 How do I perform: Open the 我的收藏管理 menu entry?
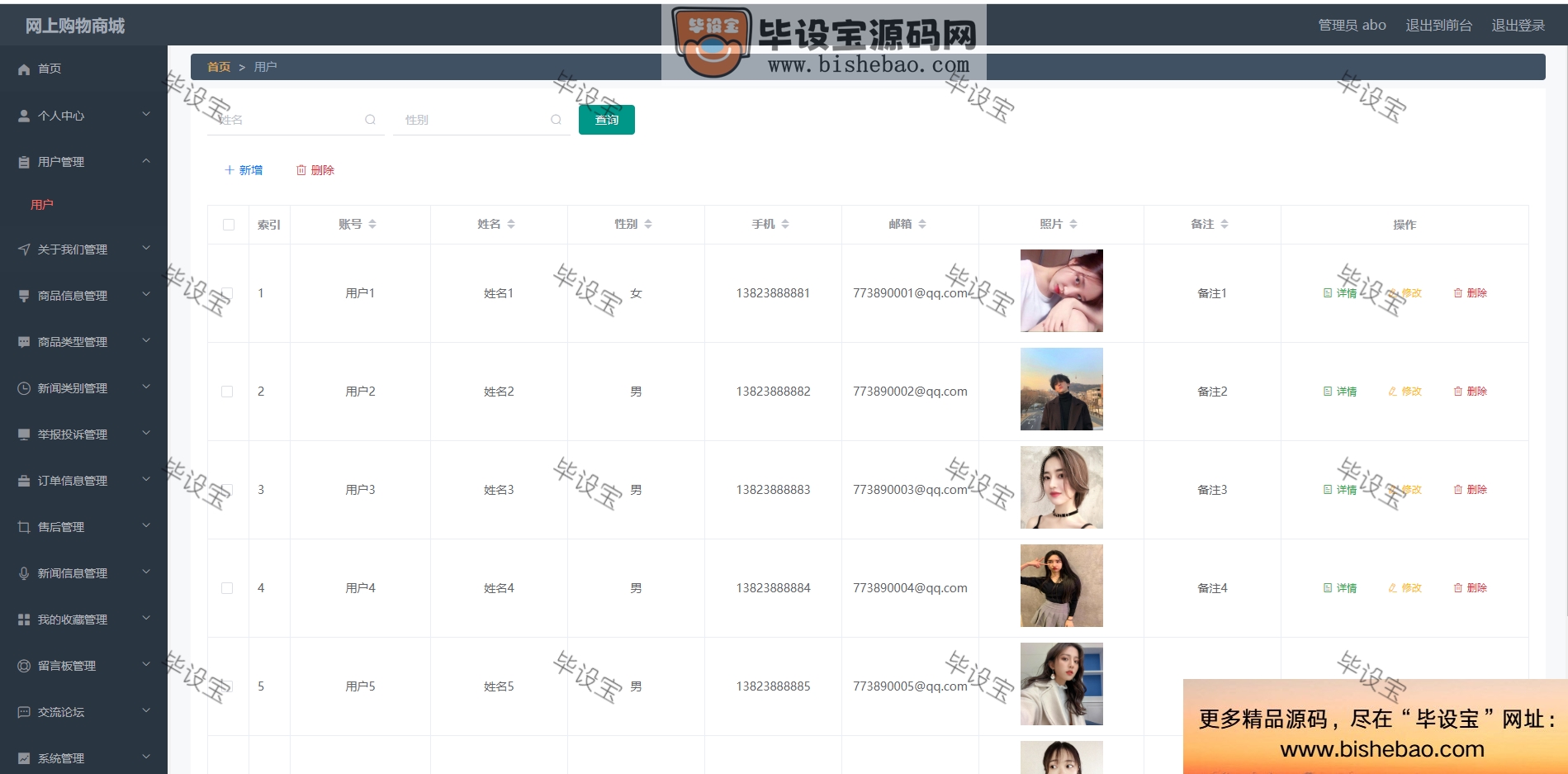click(x=83, y=620)
